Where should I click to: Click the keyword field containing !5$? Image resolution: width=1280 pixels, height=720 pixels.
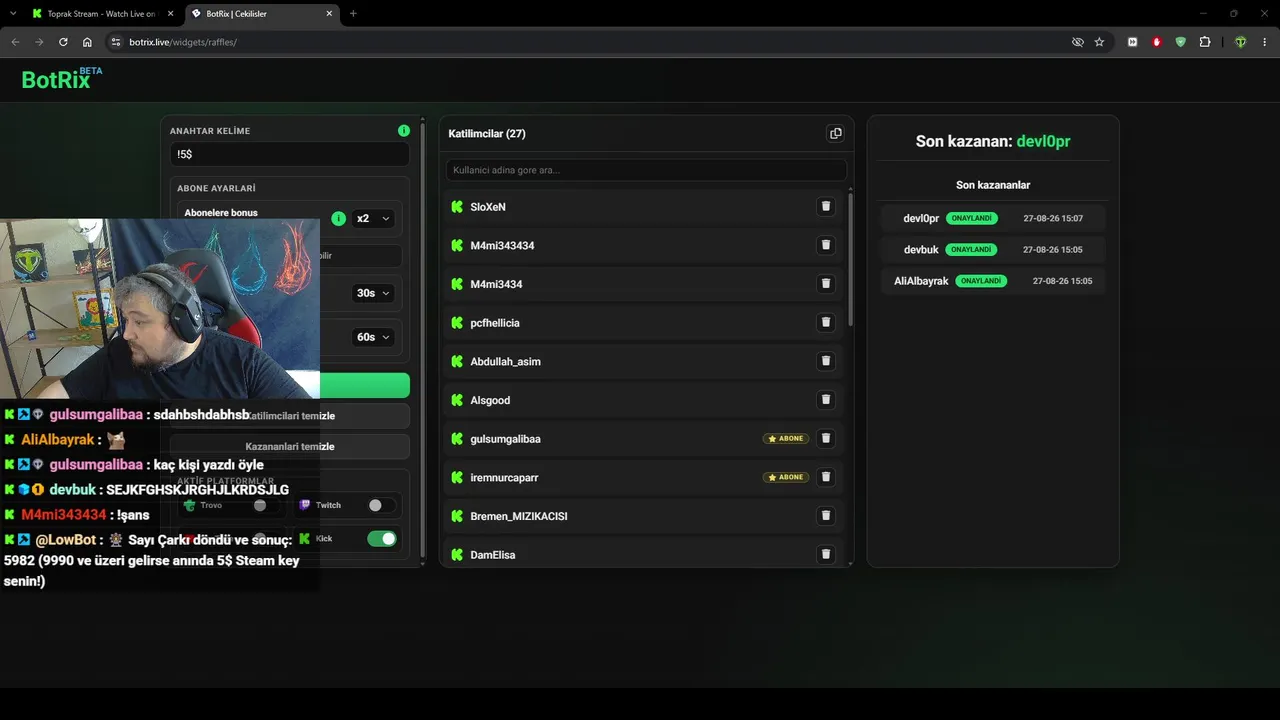(x=289, y=154)
